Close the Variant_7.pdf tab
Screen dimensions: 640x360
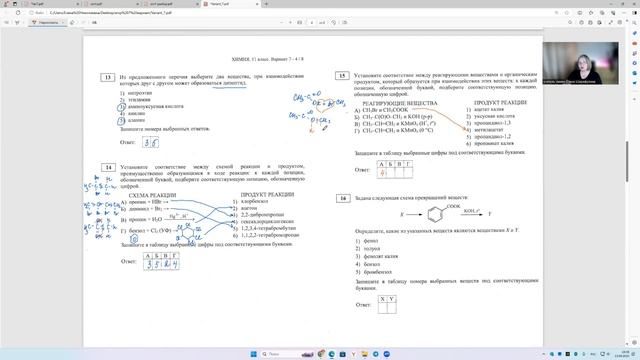[x=257, y=4]
